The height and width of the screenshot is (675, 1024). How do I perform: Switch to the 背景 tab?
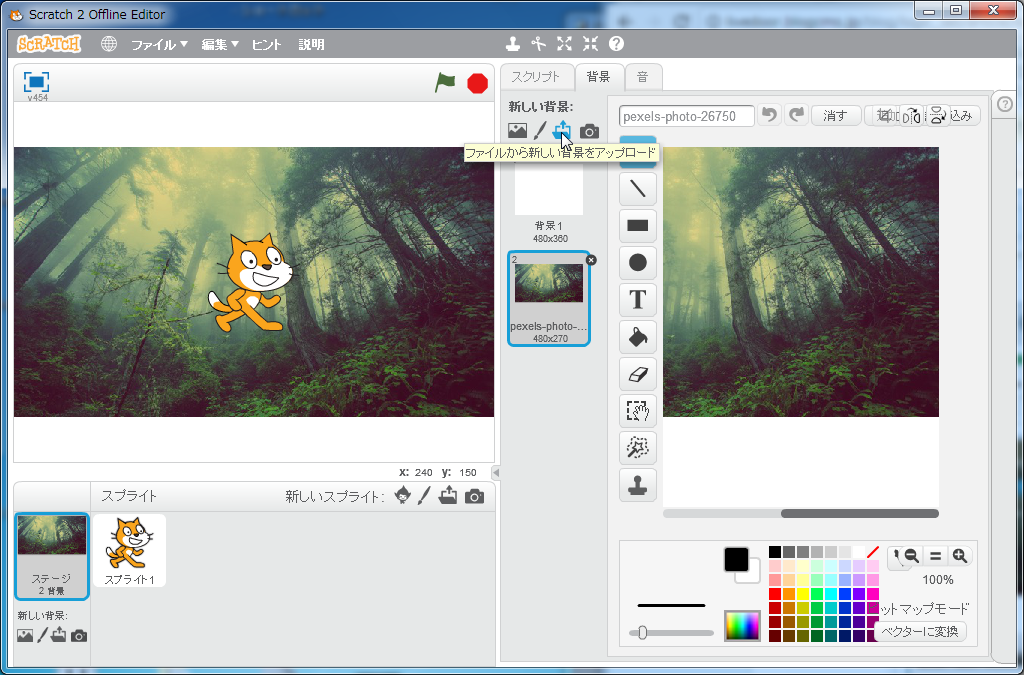[x=598, y=77]
